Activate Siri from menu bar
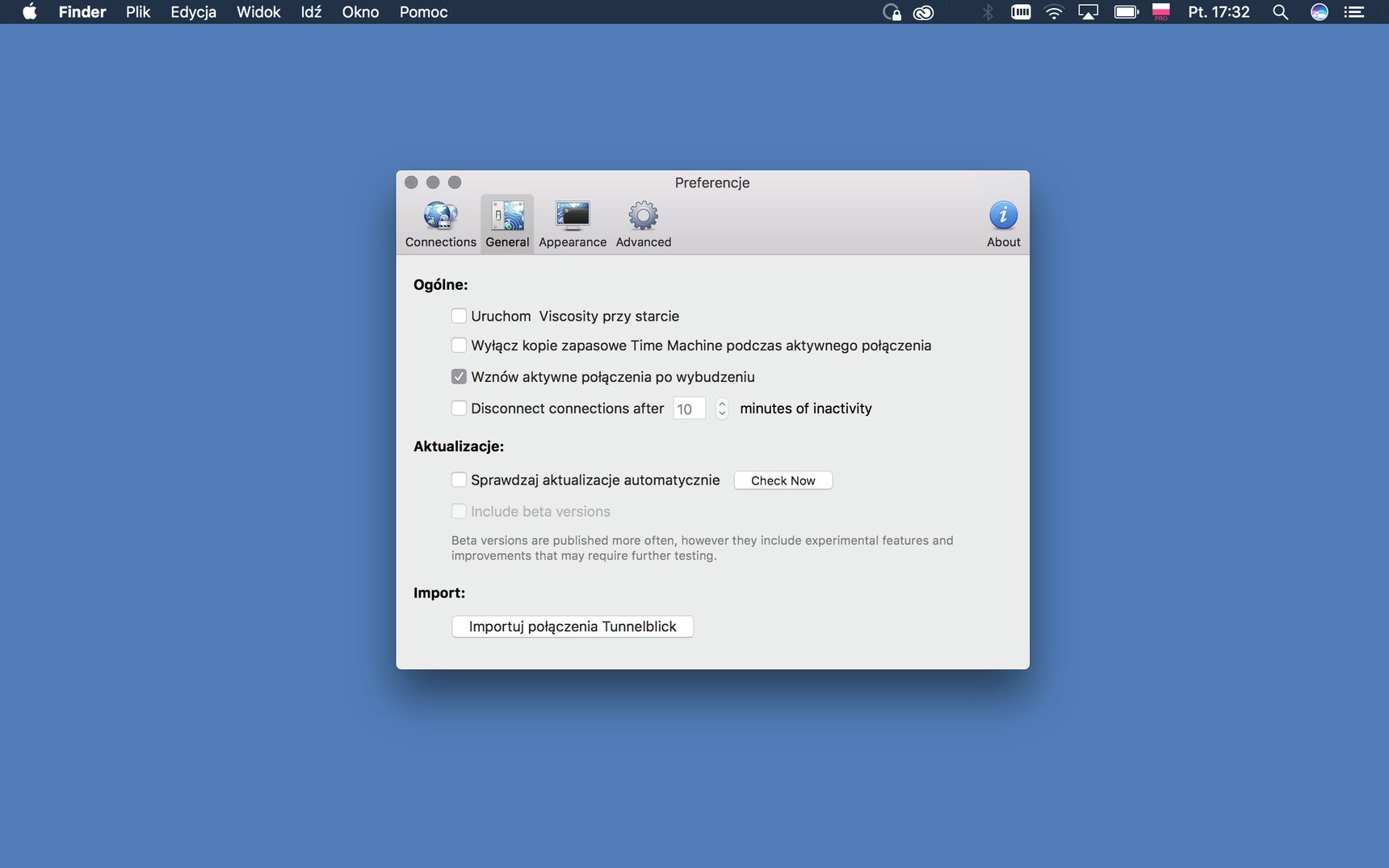1389x868 pixels. click(1319, 12)
